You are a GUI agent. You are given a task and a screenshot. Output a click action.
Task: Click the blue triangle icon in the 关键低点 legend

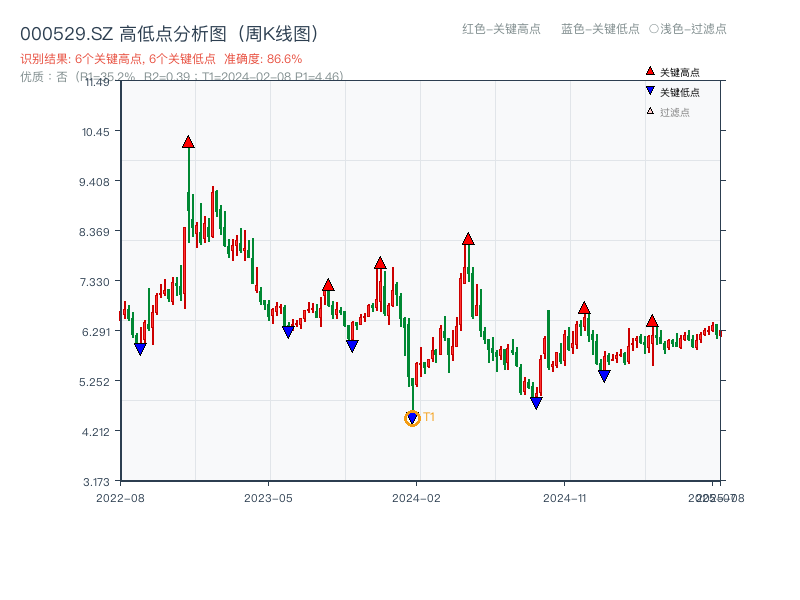(650, 91)
